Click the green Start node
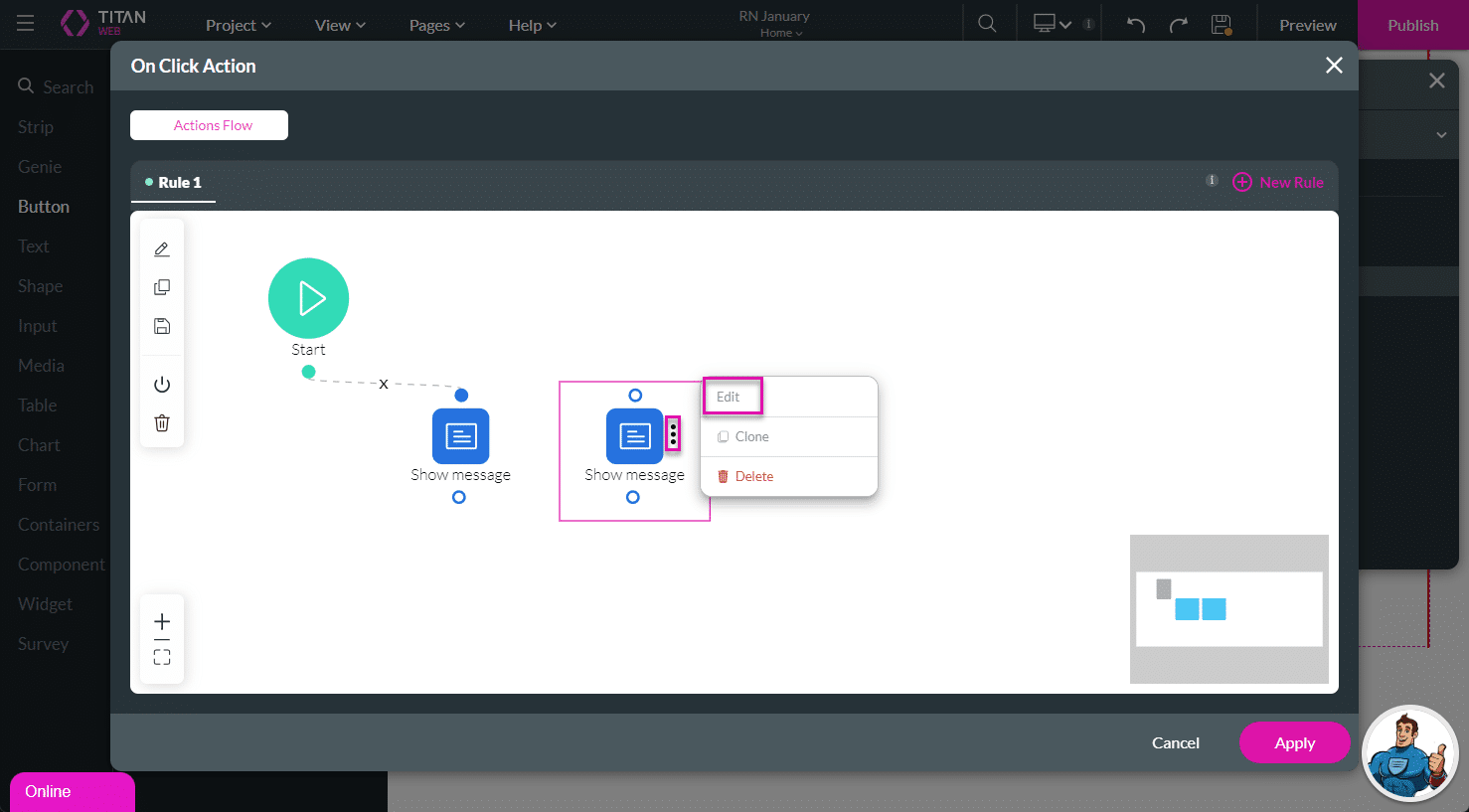Screen dimensions: 1469x812 click(308, 298)
